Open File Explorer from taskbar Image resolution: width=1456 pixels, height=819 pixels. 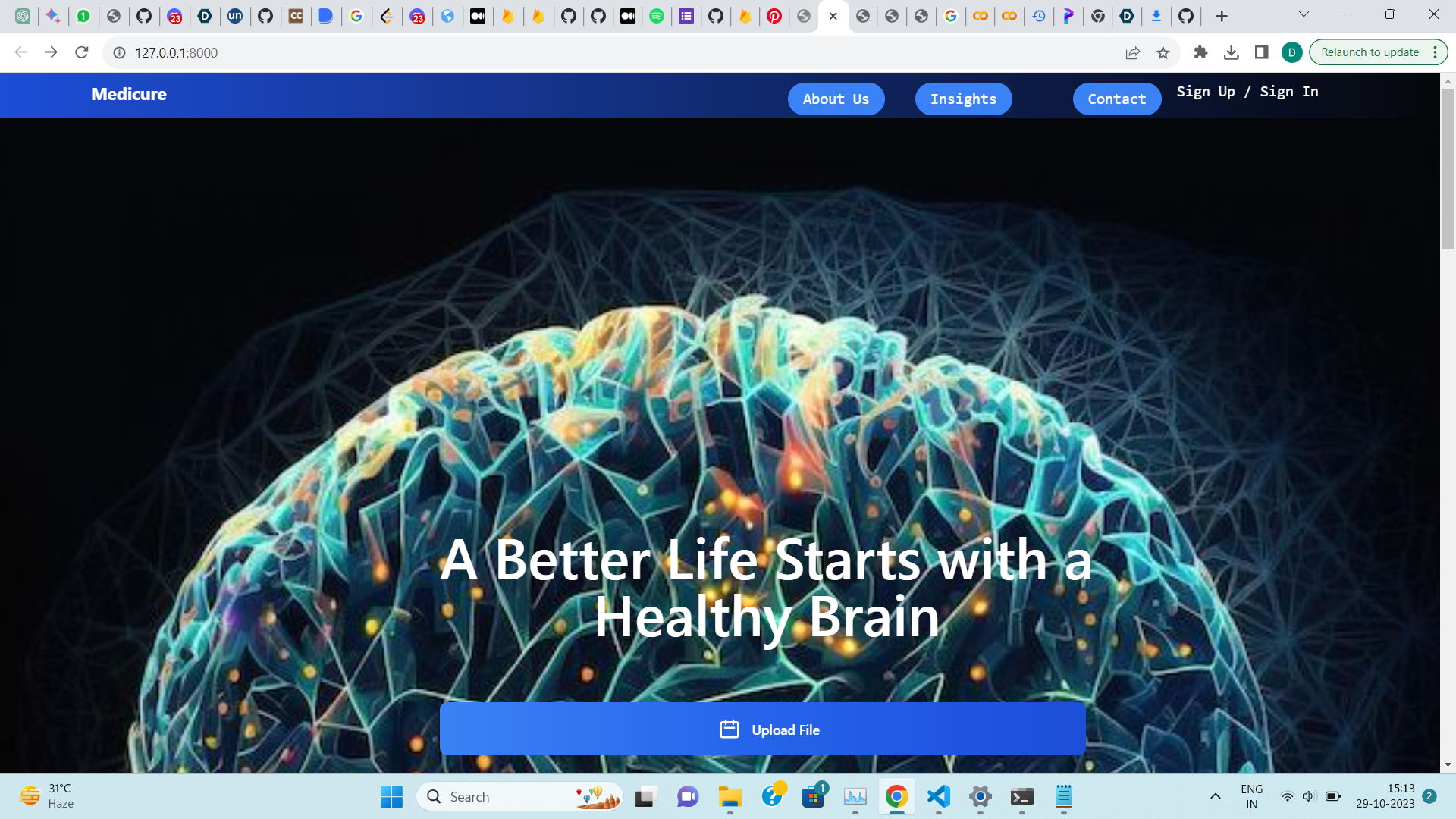(x=730, y=796)
